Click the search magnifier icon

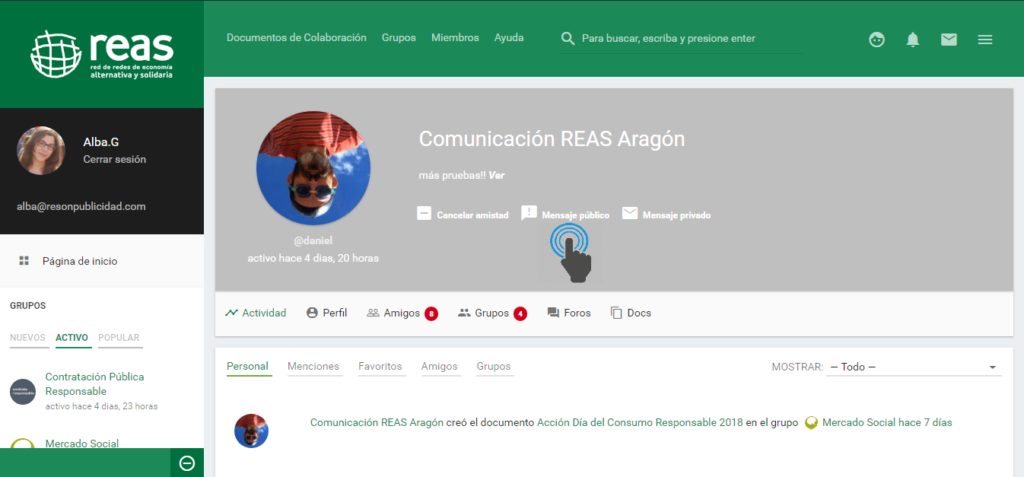(568, 39)
